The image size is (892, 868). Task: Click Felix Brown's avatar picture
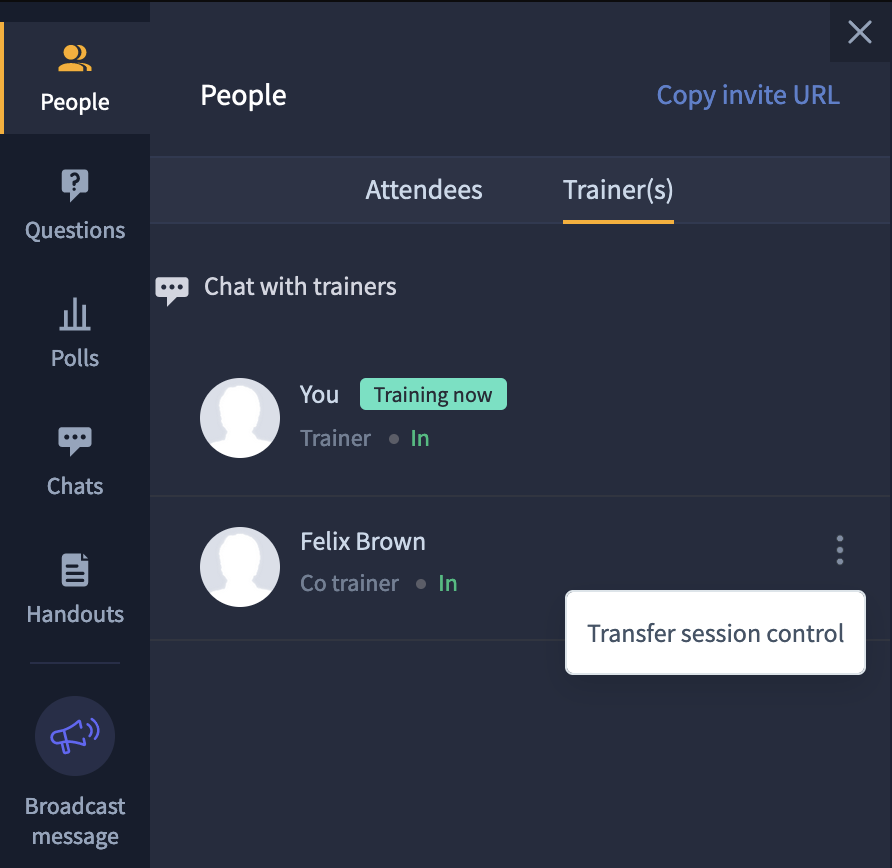click(239, 567)
